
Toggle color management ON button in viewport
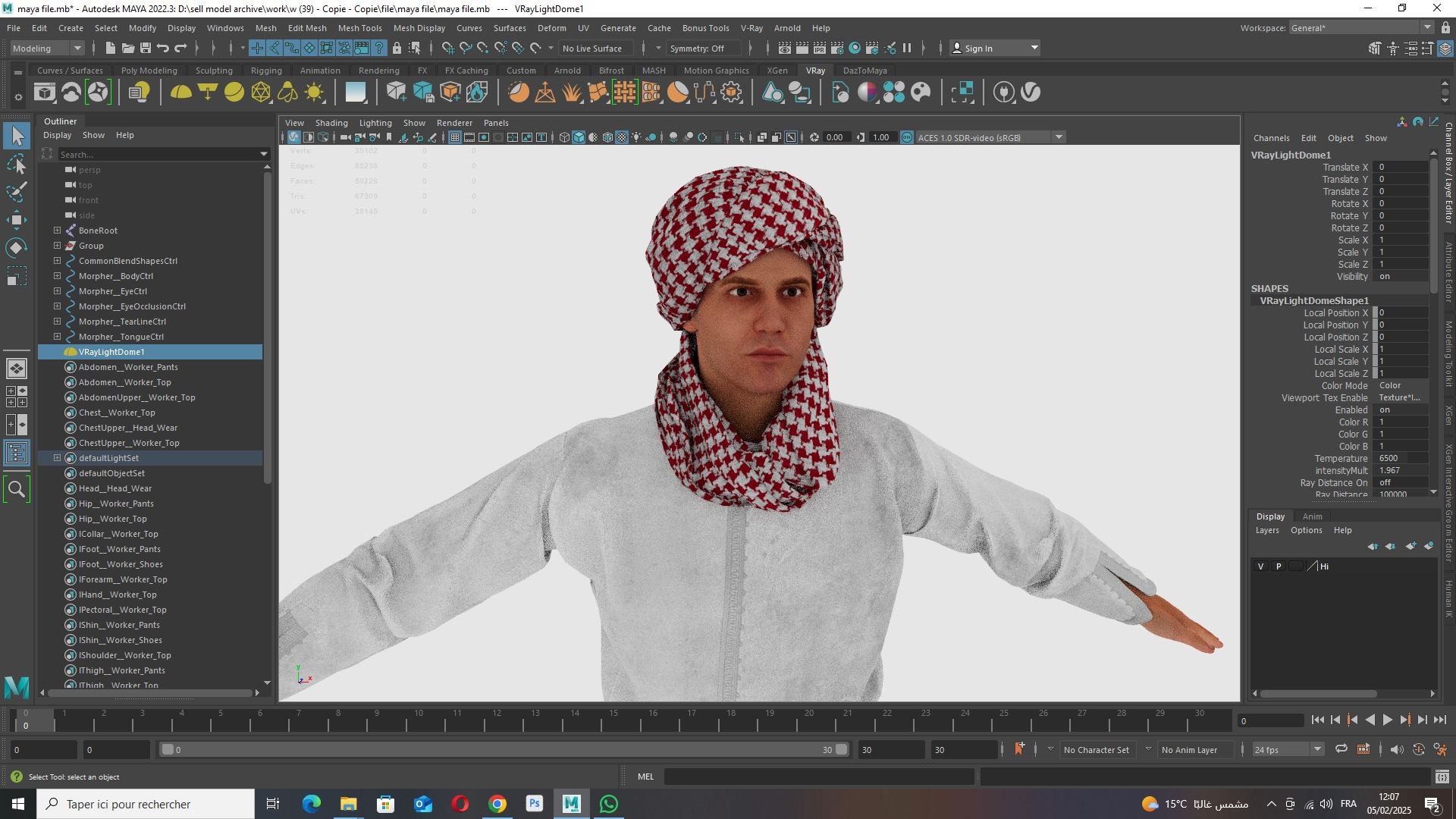tap(907, 137)
